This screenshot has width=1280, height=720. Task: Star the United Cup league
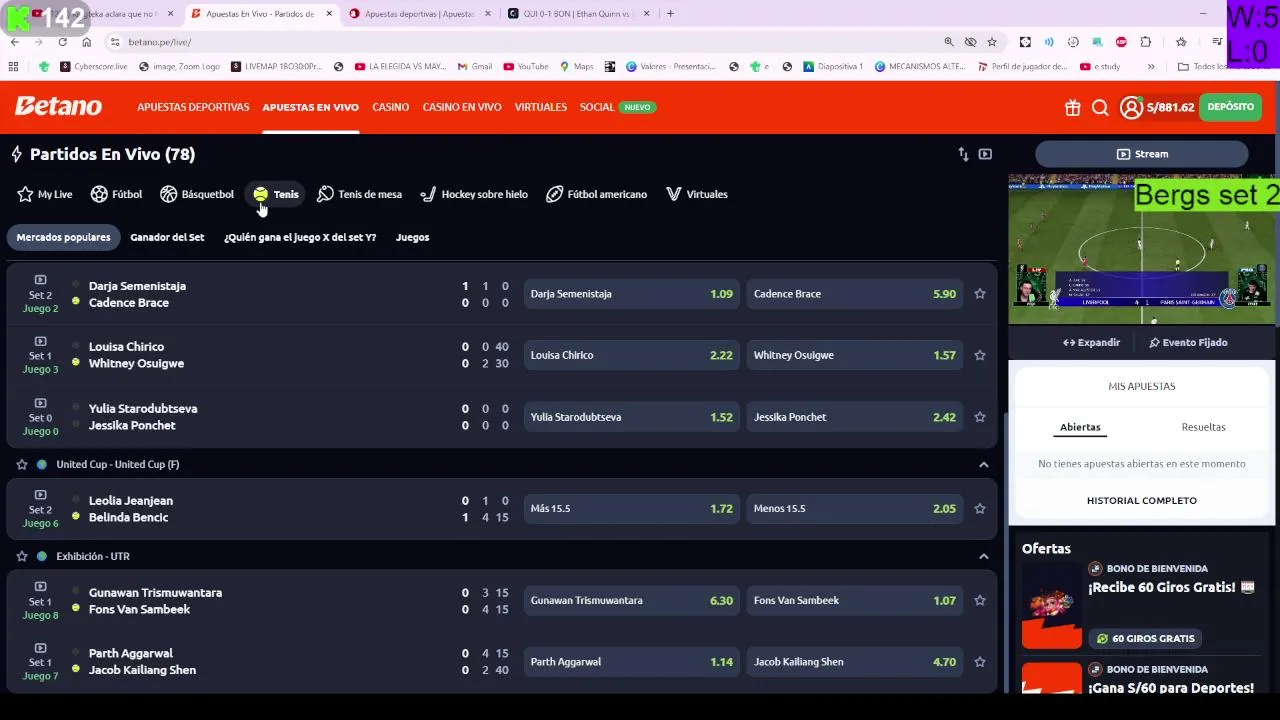22,464
